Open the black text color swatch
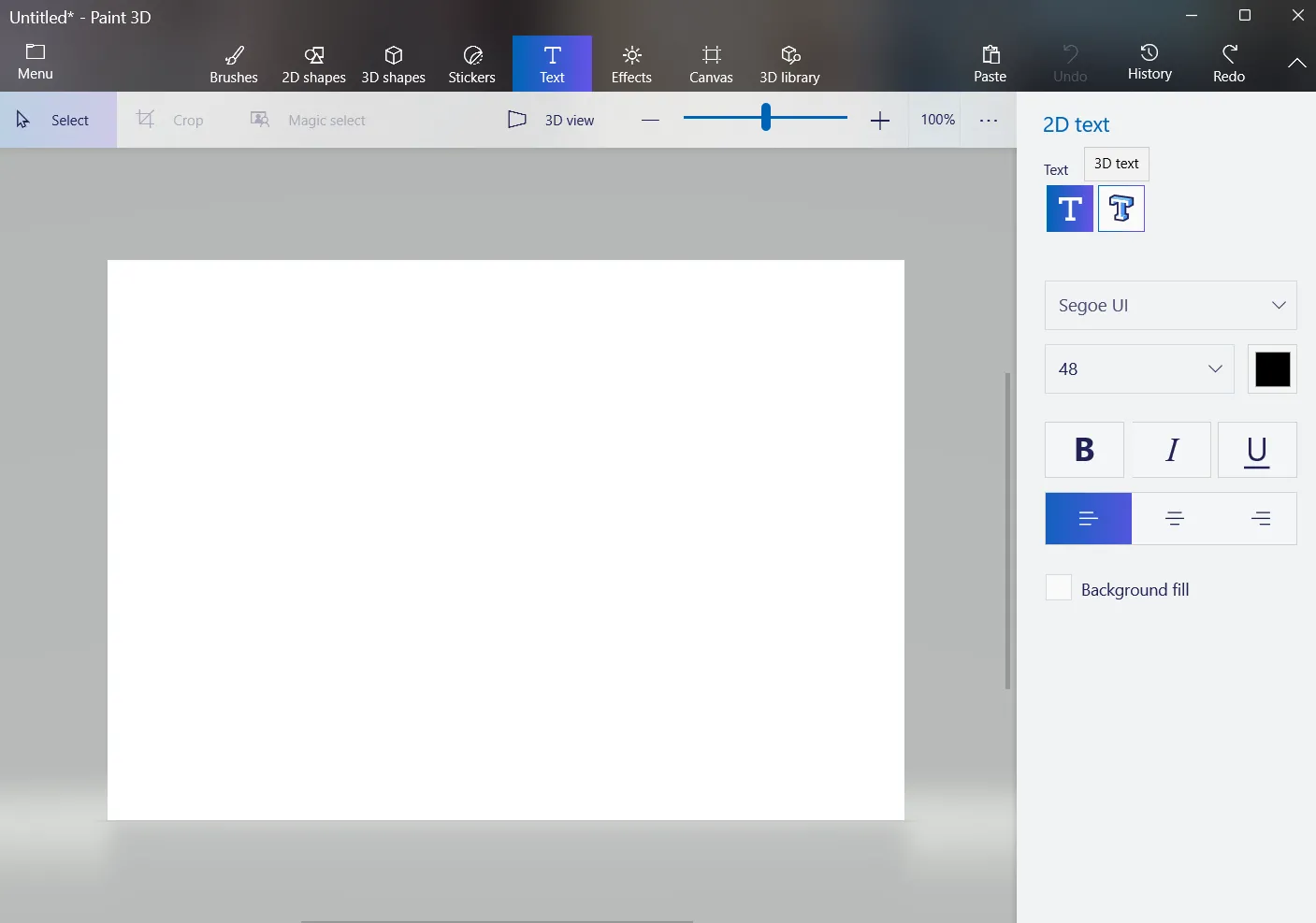Screen dimensions: 1316x923 (x=1272, y=368)
